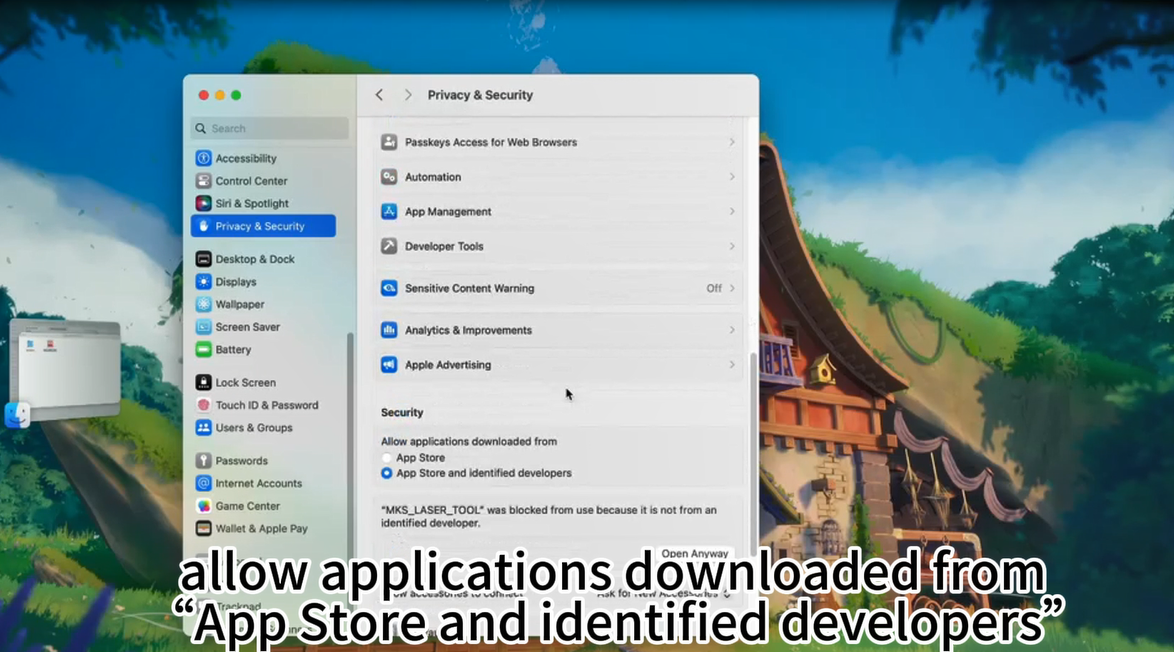Click the Internet Accounts icon
This screenshot has height=652, width=1174.
(203, 483)
